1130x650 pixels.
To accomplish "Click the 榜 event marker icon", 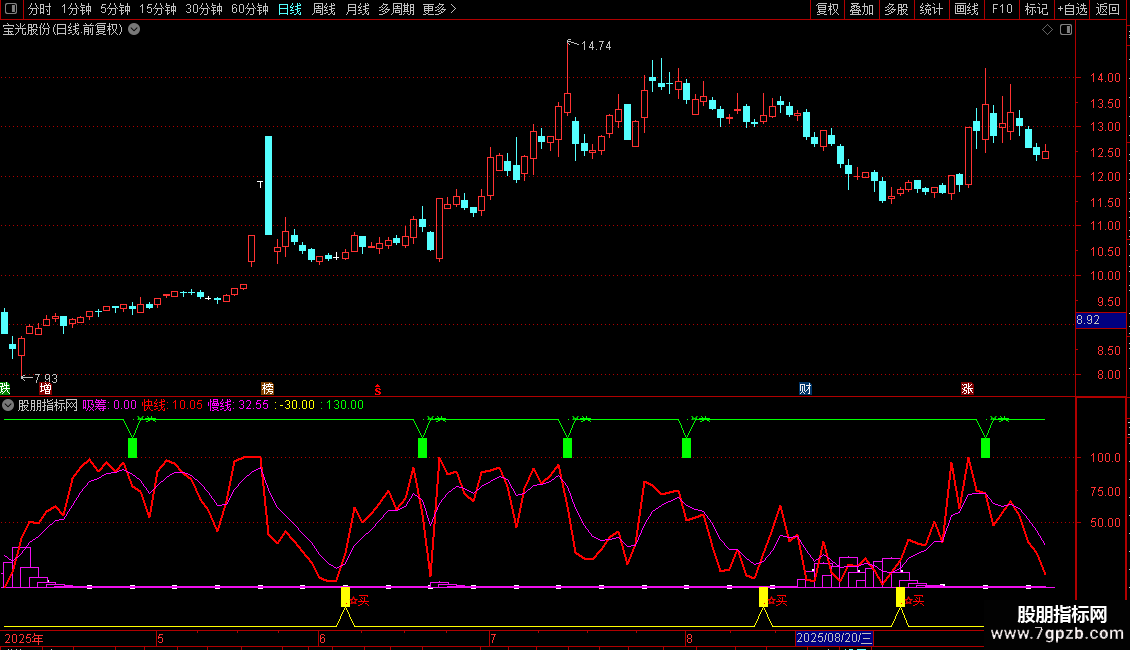I will pos(267,388).
